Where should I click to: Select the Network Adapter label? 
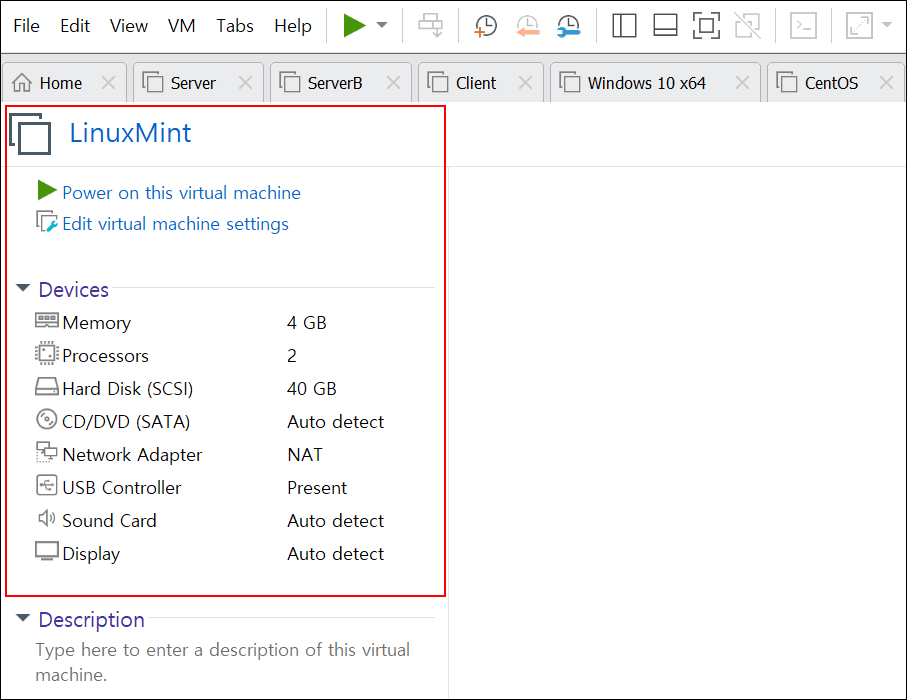tap(132, 455)
